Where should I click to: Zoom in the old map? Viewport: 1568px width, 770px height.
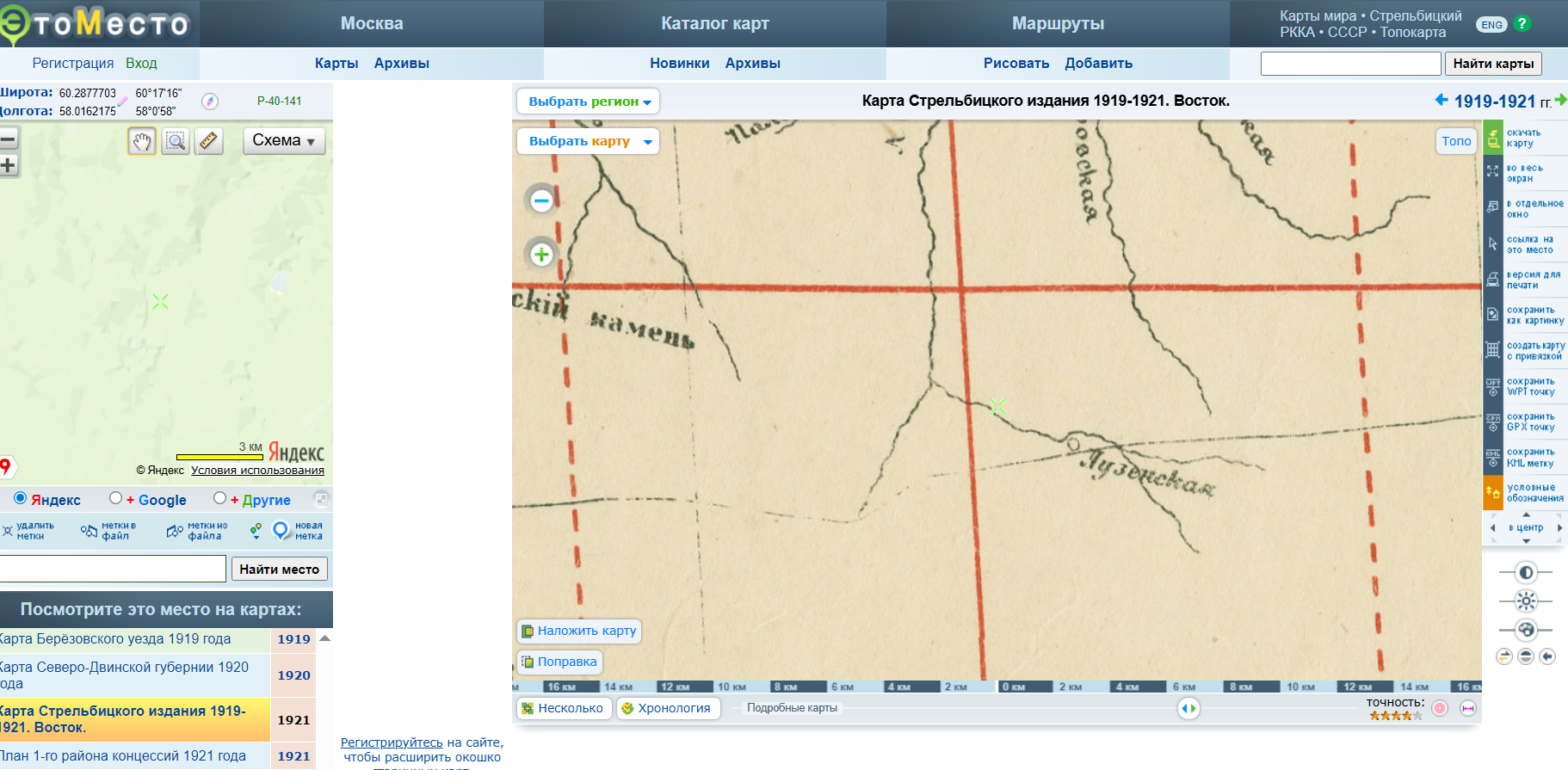pyautogui.click(x=541, y=255)
